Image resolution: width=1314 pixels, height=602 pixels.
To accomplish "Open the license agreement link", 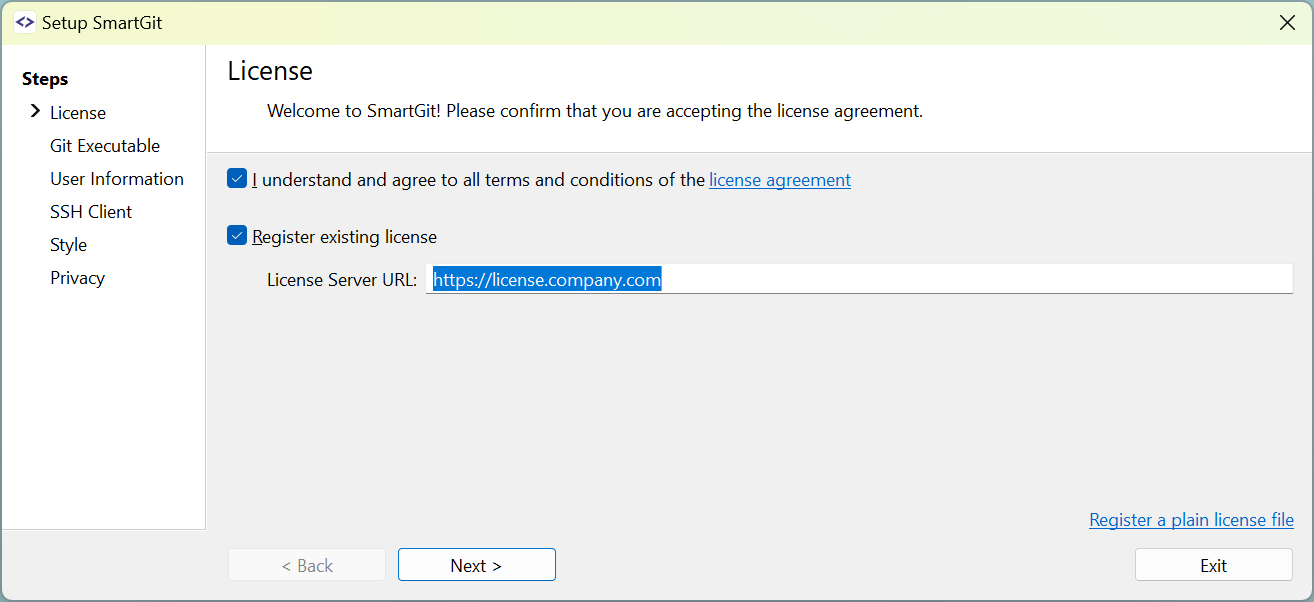I will 779,179.
